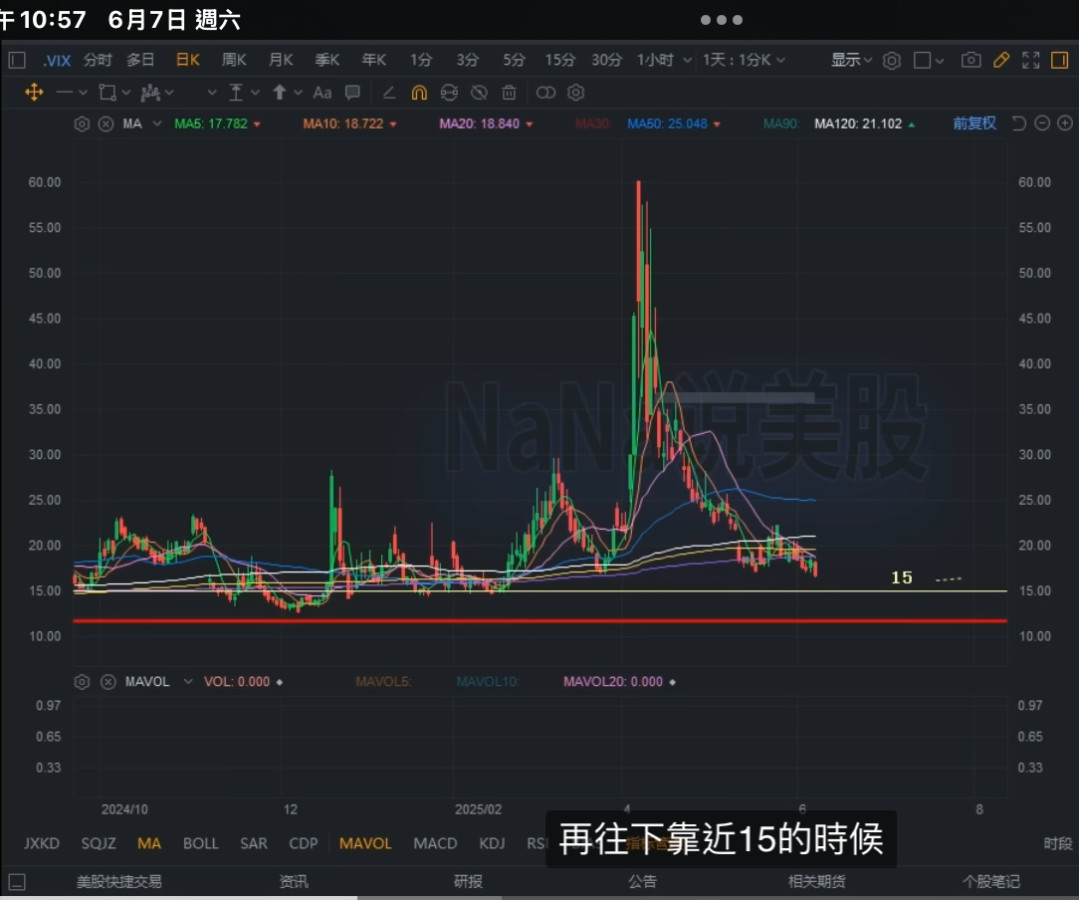Select the MACD indicator tab
This screenshot has width=1079, height=900.
pos(435,843)
